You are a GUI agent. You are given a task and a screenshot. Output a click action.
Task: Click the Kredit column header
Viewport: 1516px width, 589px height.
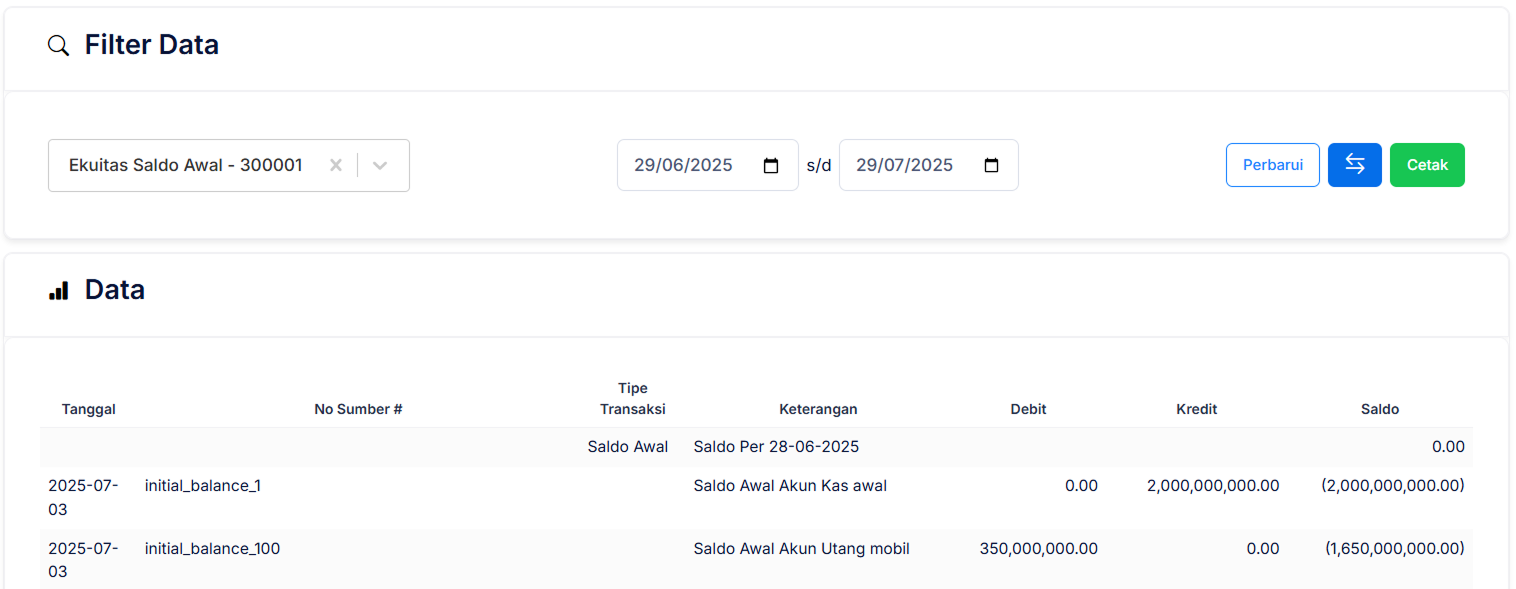pyautogui.click(x=1196, y=409)
